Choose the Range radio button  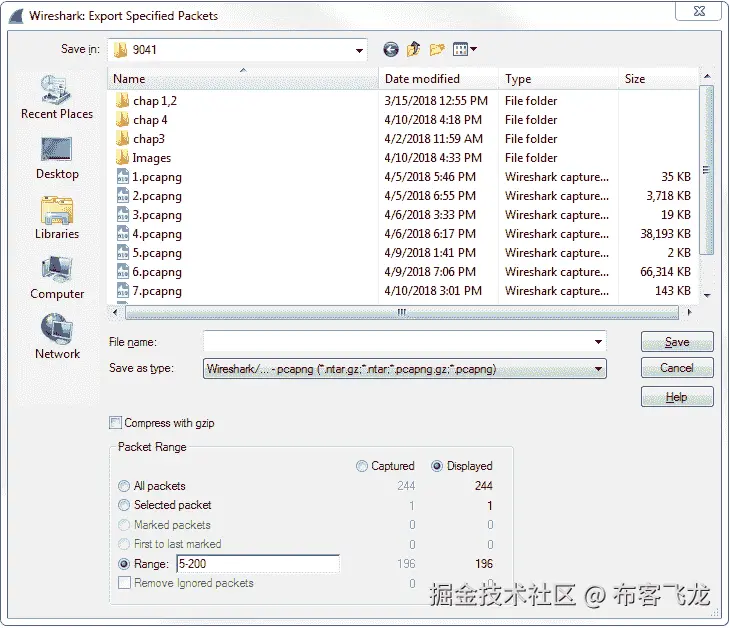[x=124, y=564]
